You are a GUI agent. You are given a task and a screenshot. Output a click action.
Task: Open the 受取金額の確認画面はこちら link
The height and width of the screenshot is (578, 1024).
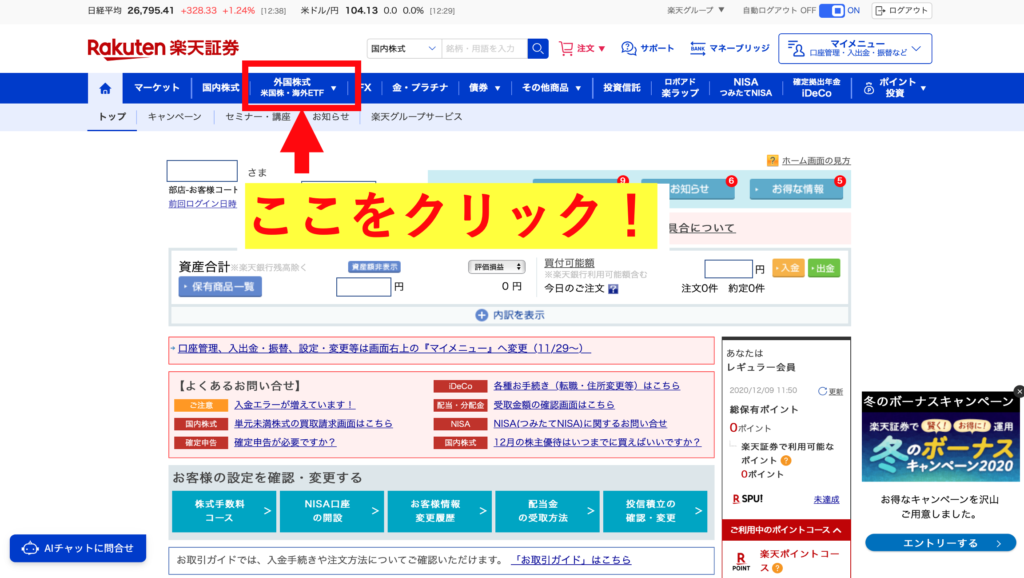click(554, 405)
